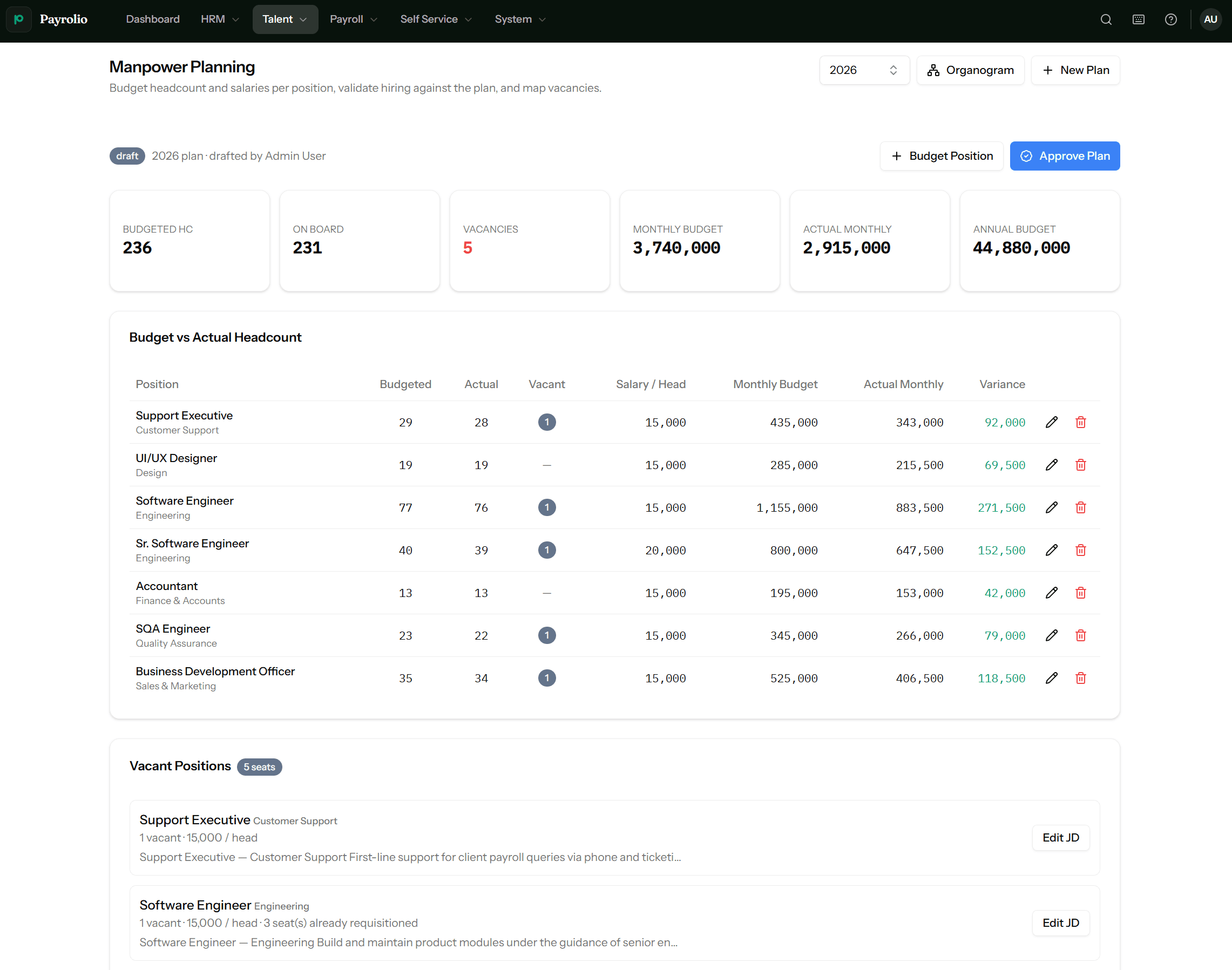Create a New Plan

click(x=1075, y=70)
